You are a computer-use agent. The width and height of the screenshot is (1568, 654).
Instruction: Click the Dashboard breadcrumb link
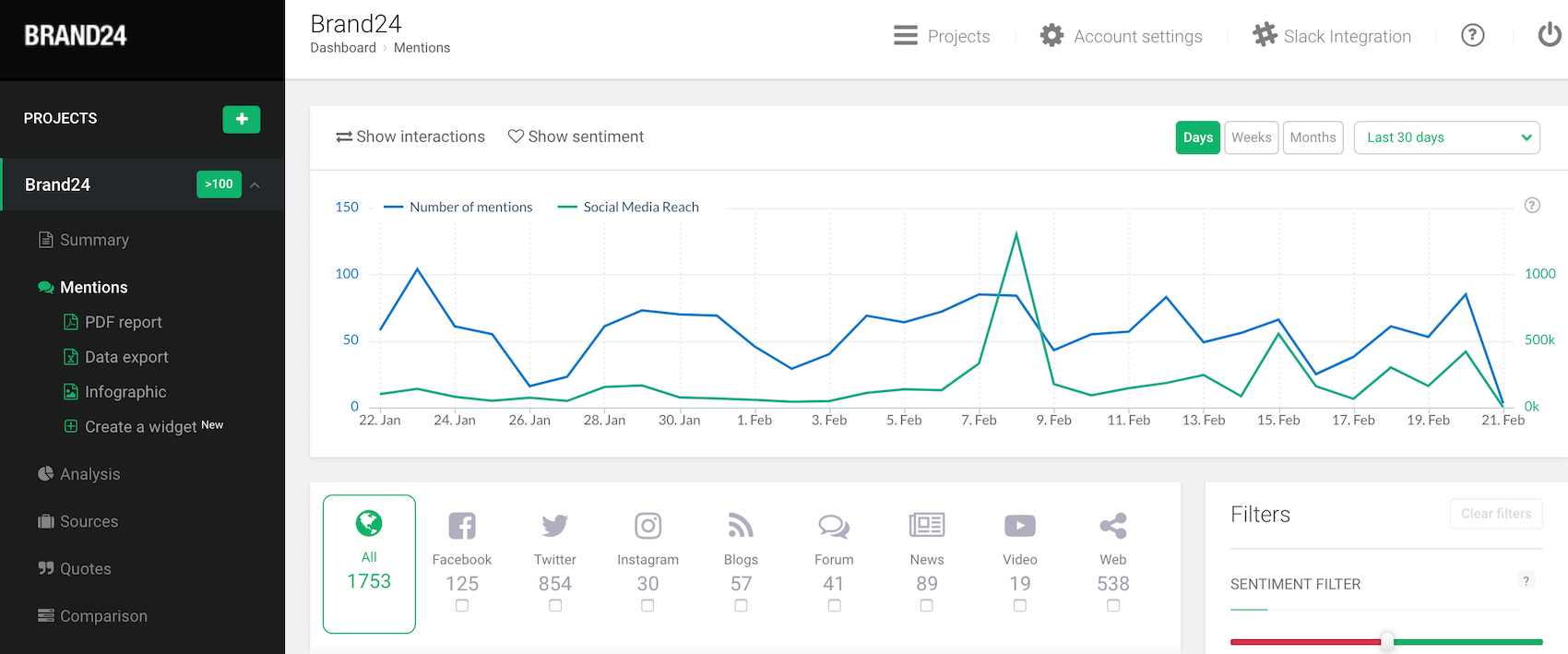[x=343, y=48]
